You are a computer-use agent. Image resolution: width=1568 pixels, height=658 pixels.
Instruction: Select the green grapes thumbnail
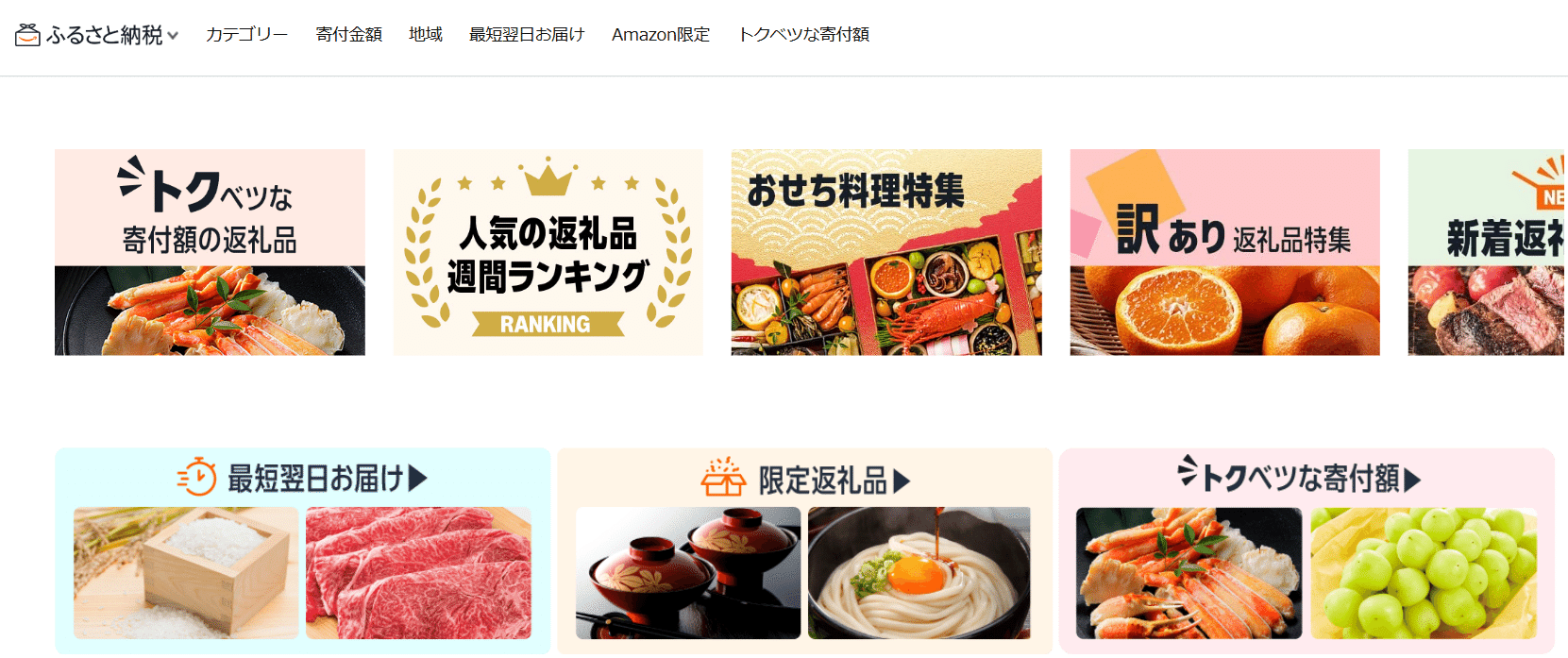tap(1424, 573)
